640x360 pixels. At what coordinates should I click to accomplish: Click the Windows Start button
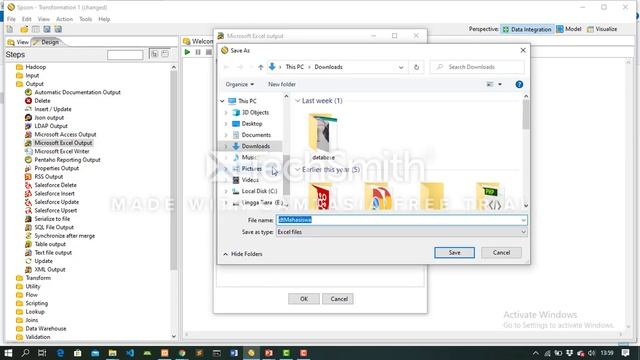click(8, 353)
